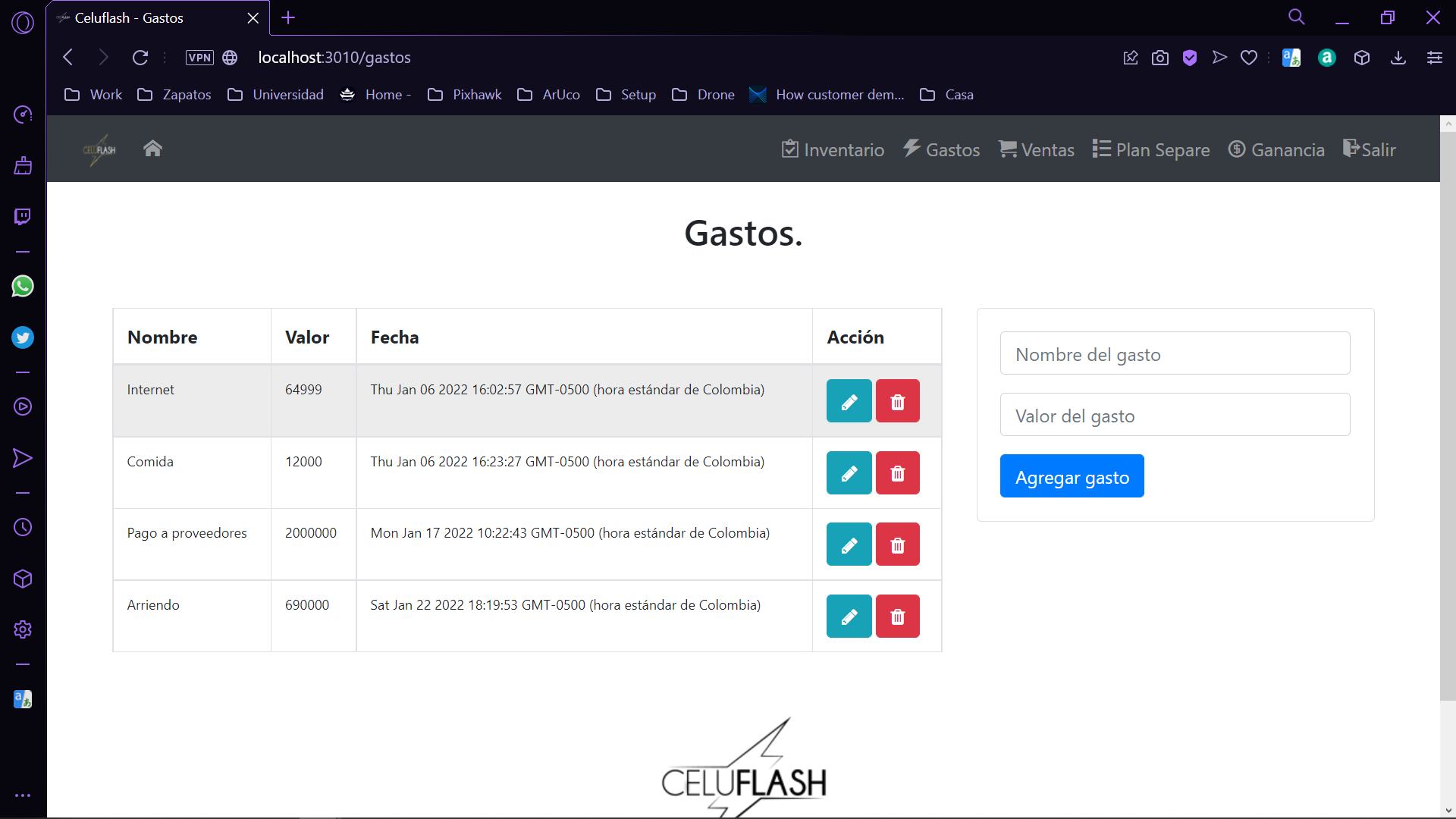Viewport: 1456px width, 819px height.
Task: Delete the Comida expense with trash icon
Action: (897, 473)
